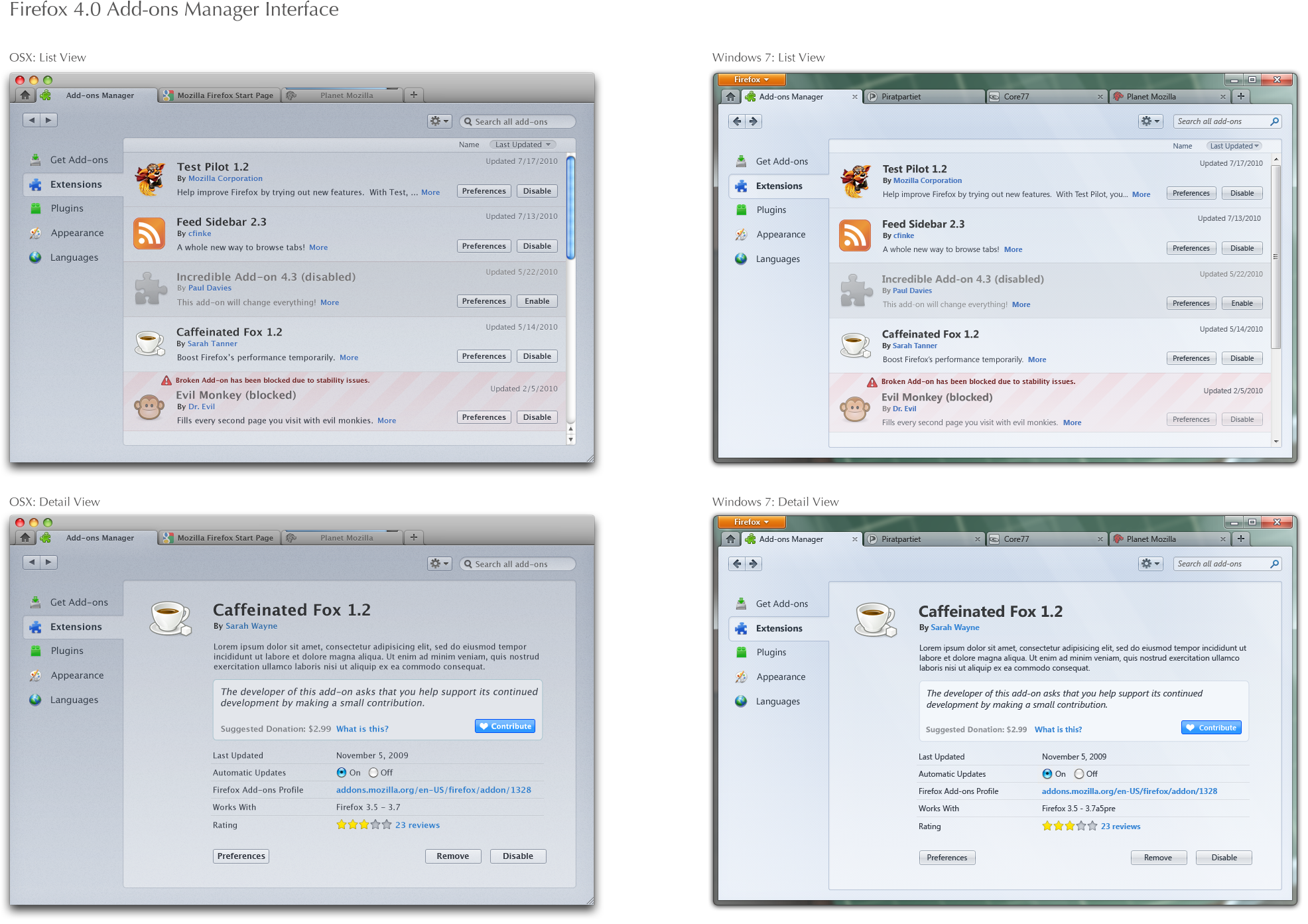
Task: Click home icon in OSX List View window
Action: tap(25, 95)
